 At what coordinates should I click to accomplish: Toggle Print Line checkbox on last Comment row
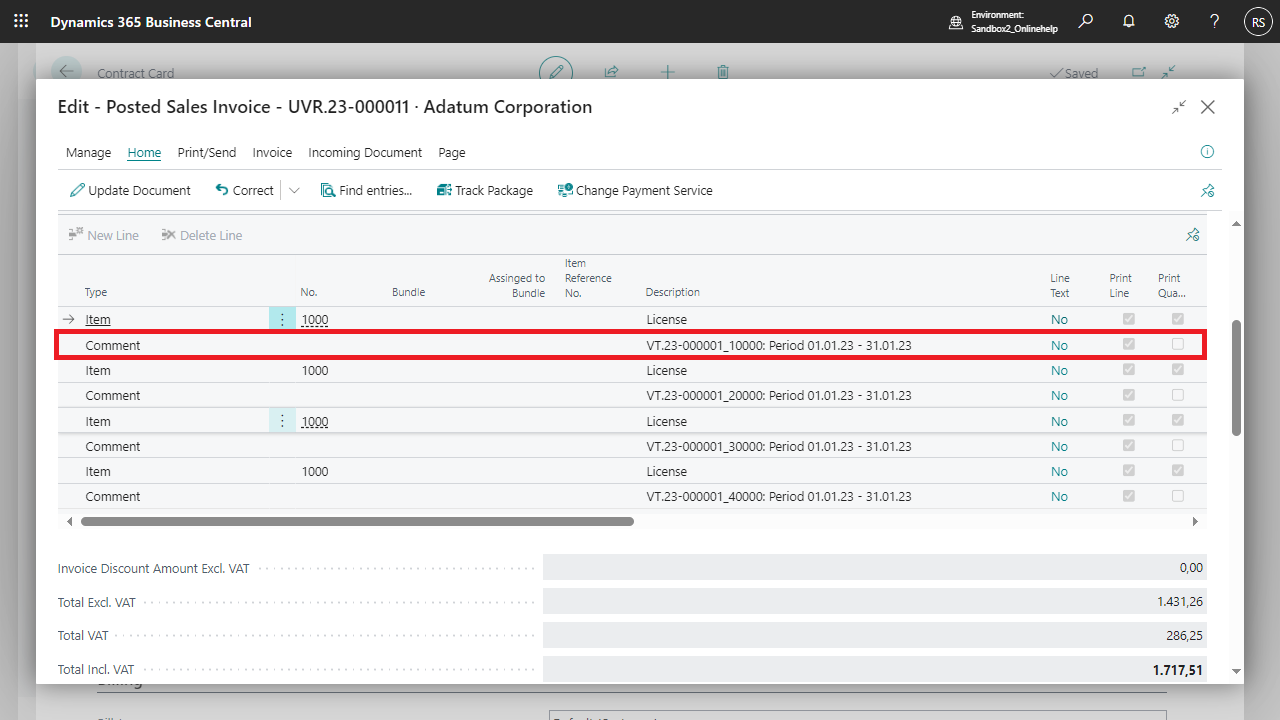coord(1129,496)
